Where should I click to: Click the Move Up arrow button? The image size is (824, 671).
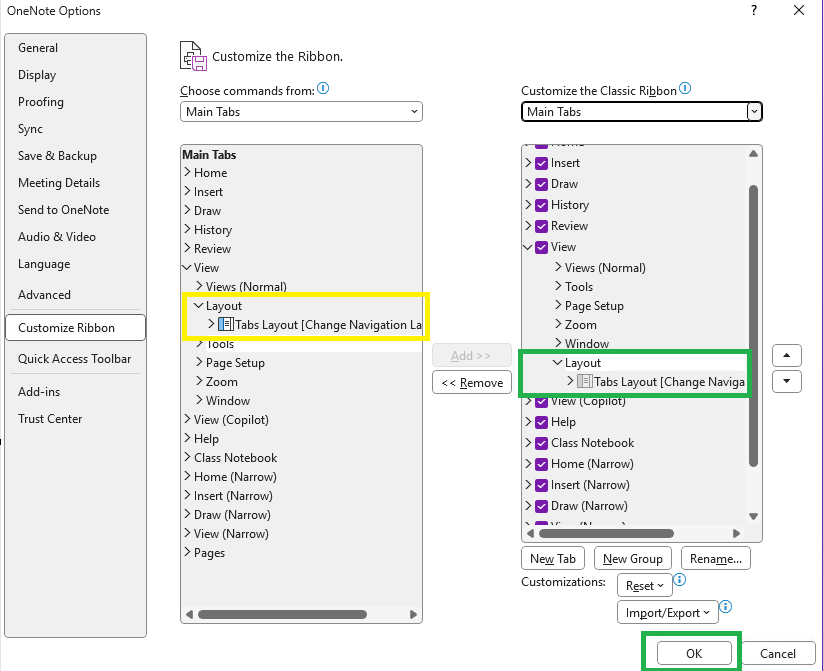coord(786,356)
